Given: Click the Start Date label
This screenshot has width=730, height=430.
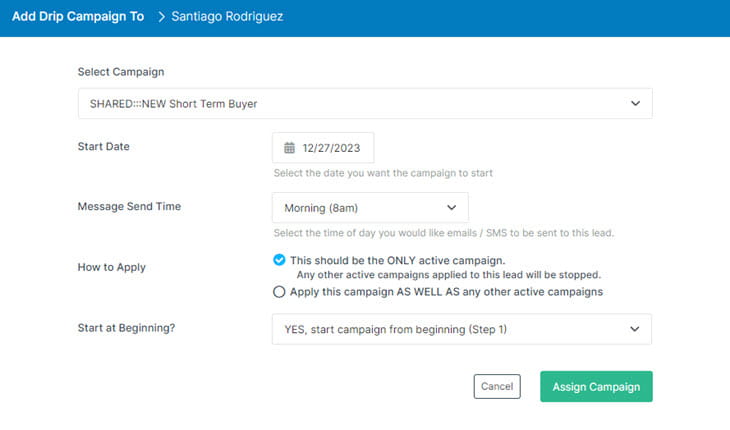Looking at the screenshot, I should 103,147.
